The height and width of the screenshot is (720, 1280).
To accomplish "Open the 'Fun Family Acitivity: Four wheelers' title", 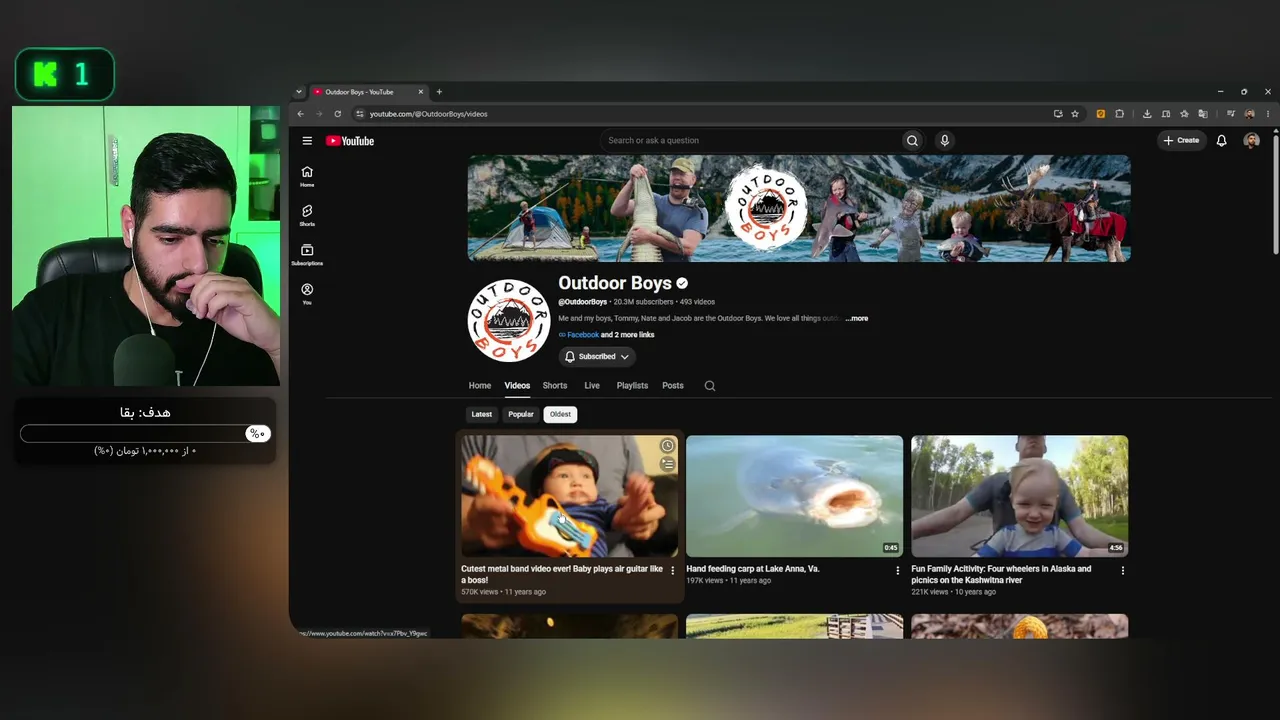I will pyautogui.click(x=1001, y=574).
